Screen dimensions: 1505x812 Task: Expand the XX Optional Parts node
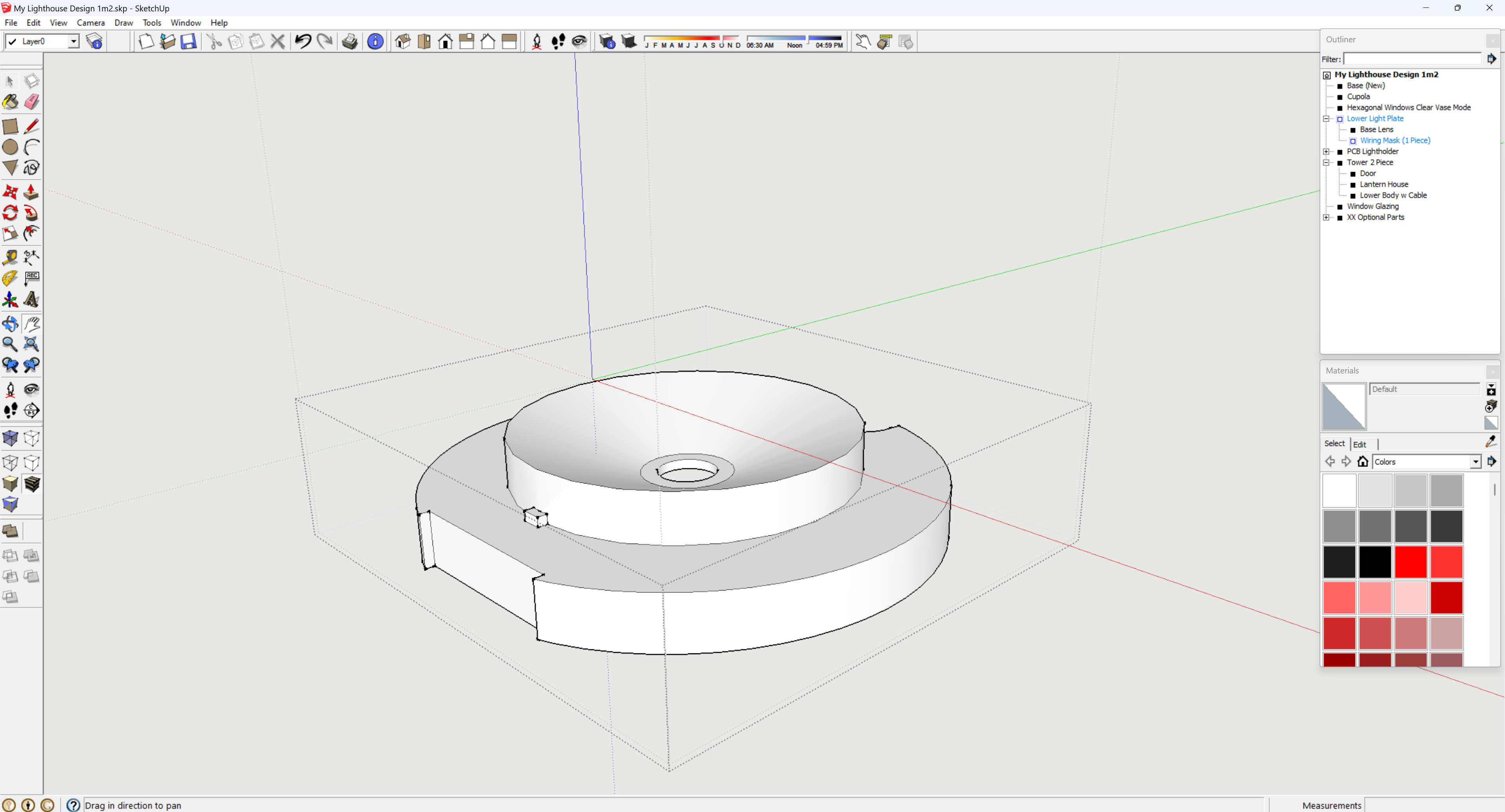point(1326,217)
